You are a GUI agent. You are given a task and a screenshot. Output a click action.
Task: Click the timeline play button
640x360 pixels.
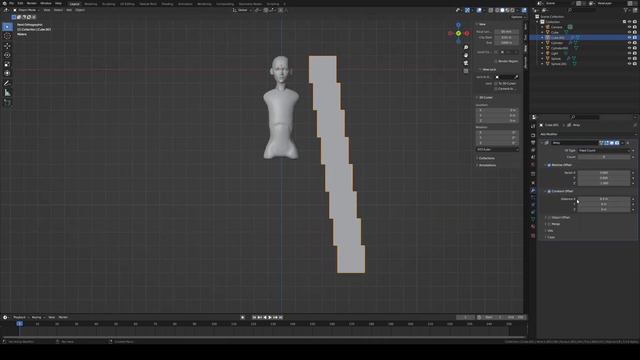point(270,317)
